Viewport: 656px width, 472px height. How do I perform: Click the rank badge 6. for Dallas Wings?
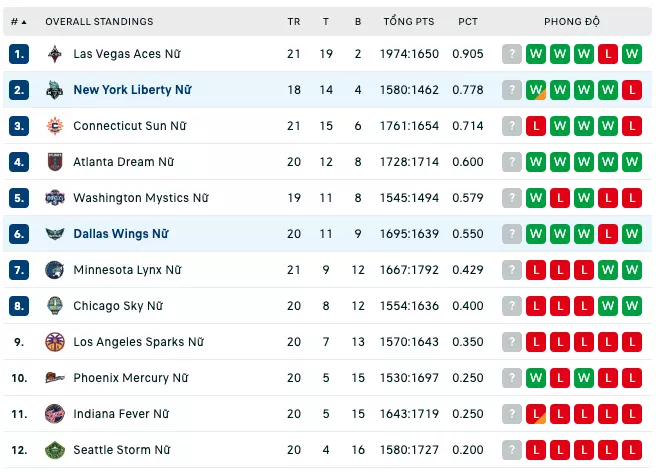point(19,234)
